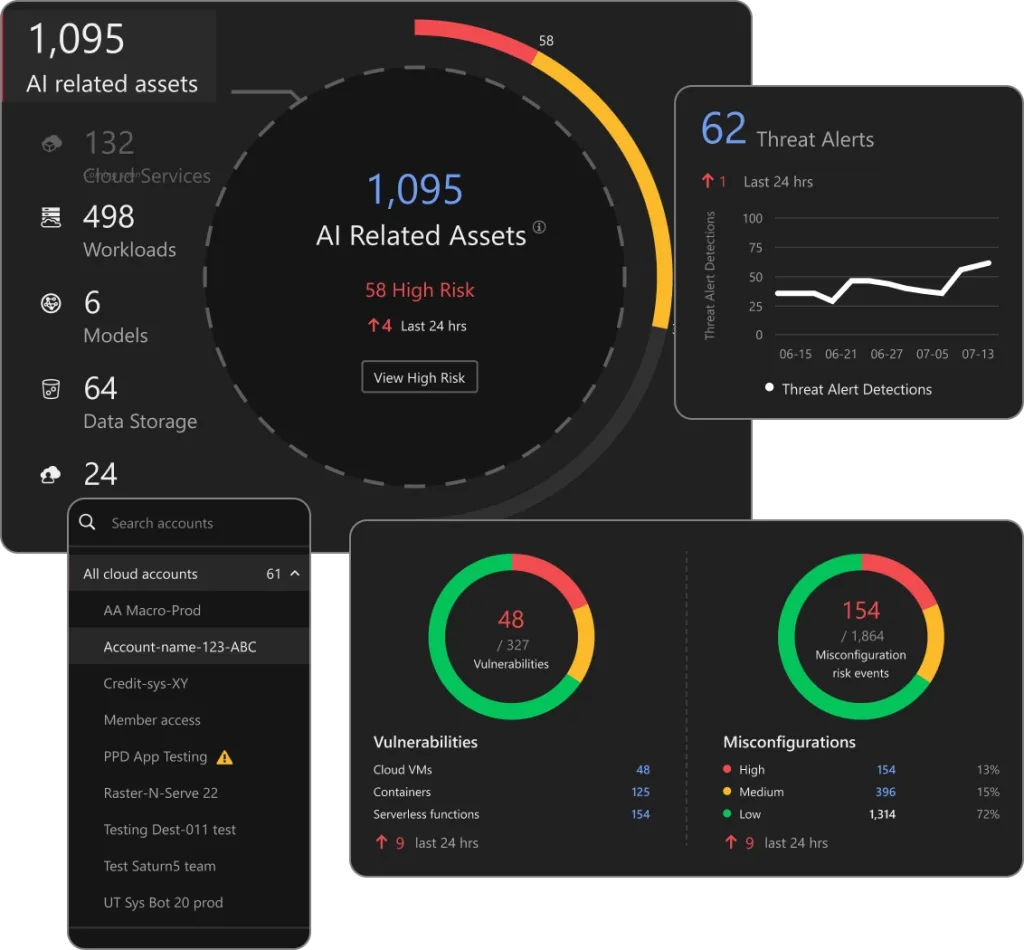Image resolution: width=1024 pixels, height=950 pixels.
Task: Collapse the All cloud accounts list
Action: (x=294, y=574)
